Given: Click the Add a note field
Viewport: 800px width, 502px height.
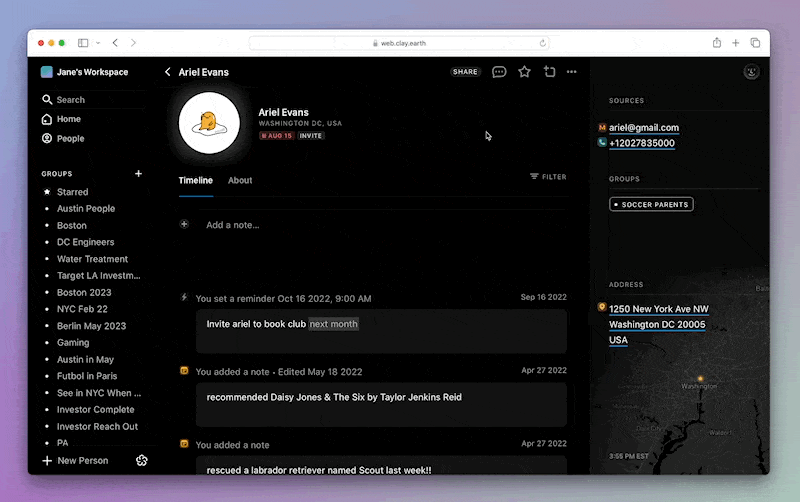Looking at the screenshot, I should coord(232,225).
